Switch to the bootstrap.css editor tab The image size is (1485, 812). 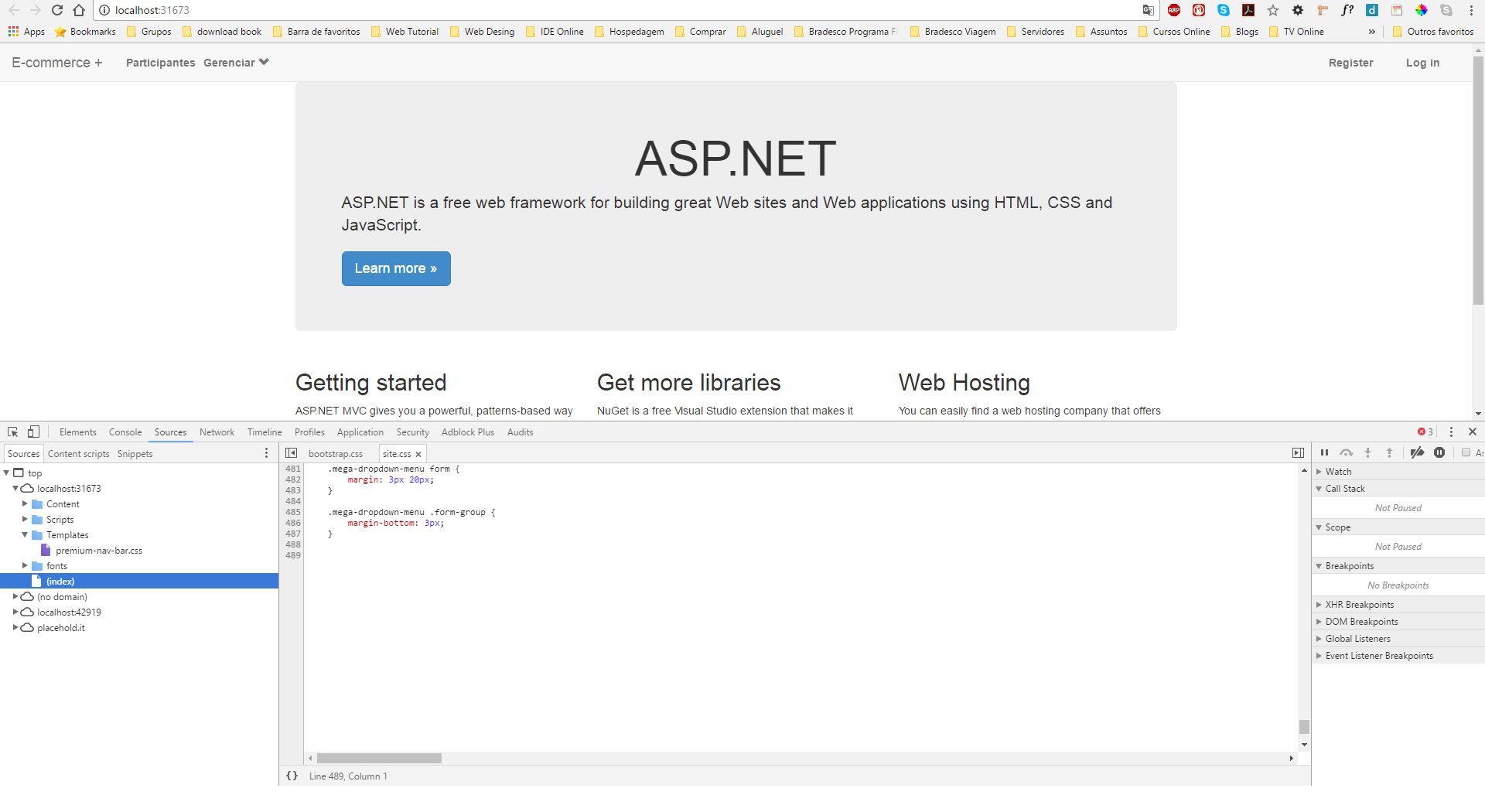tap(336, 454)
